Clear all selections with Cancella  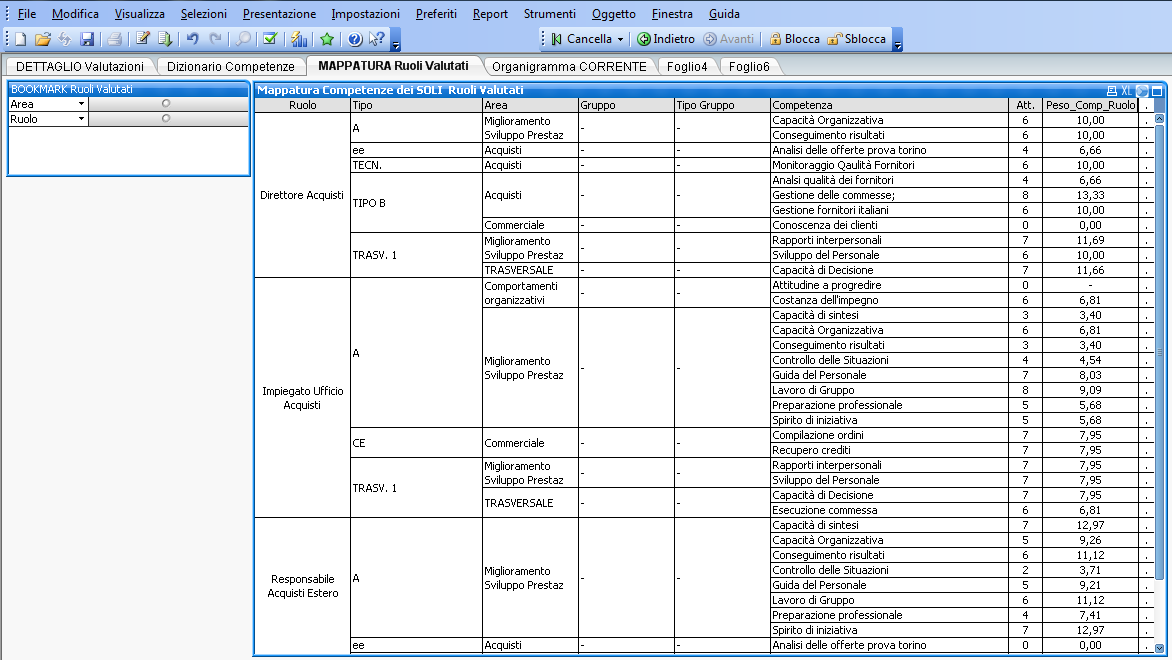coord(582,39)
